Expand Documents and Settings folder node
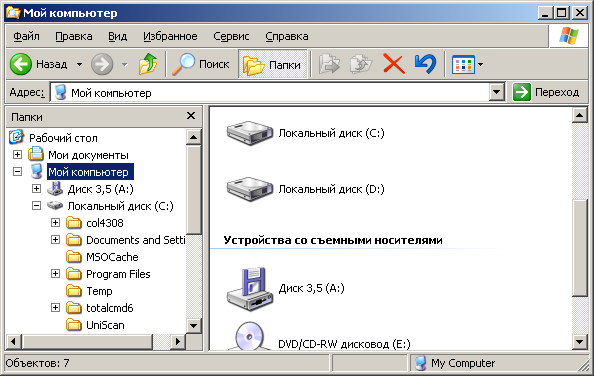This screenshot has width=594, height=376. [55, 239]
